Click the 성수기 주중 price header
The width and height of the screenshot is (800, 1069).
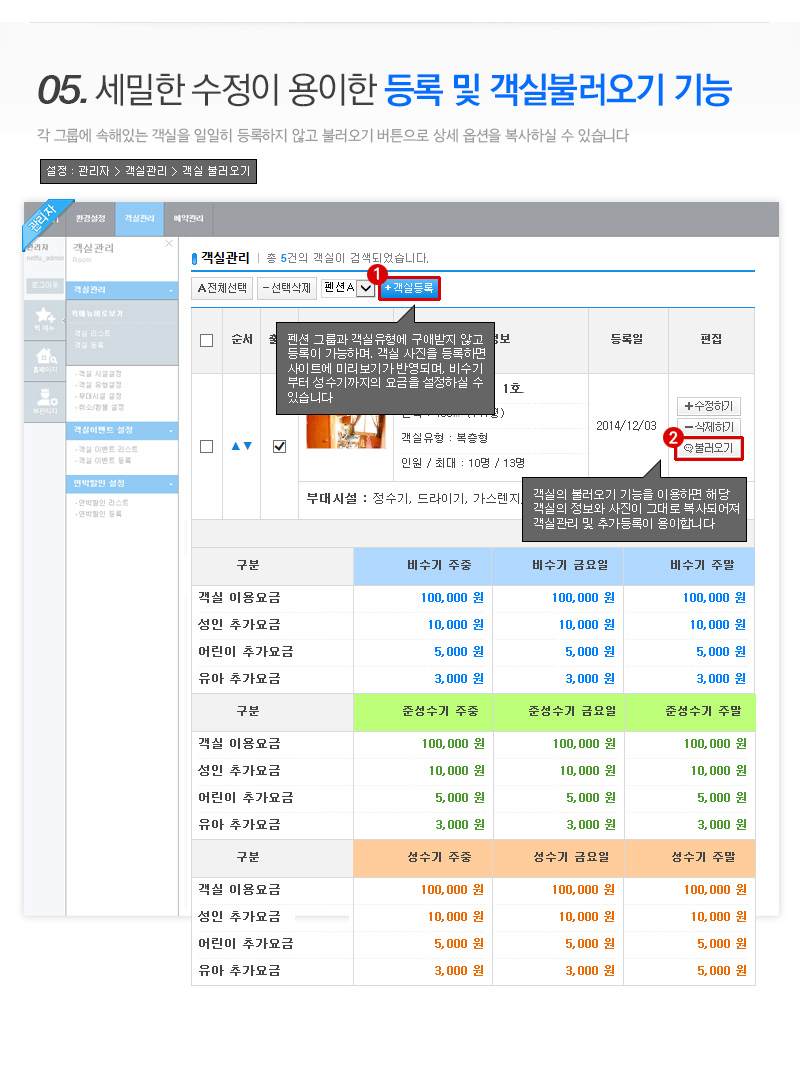point(422,858)
